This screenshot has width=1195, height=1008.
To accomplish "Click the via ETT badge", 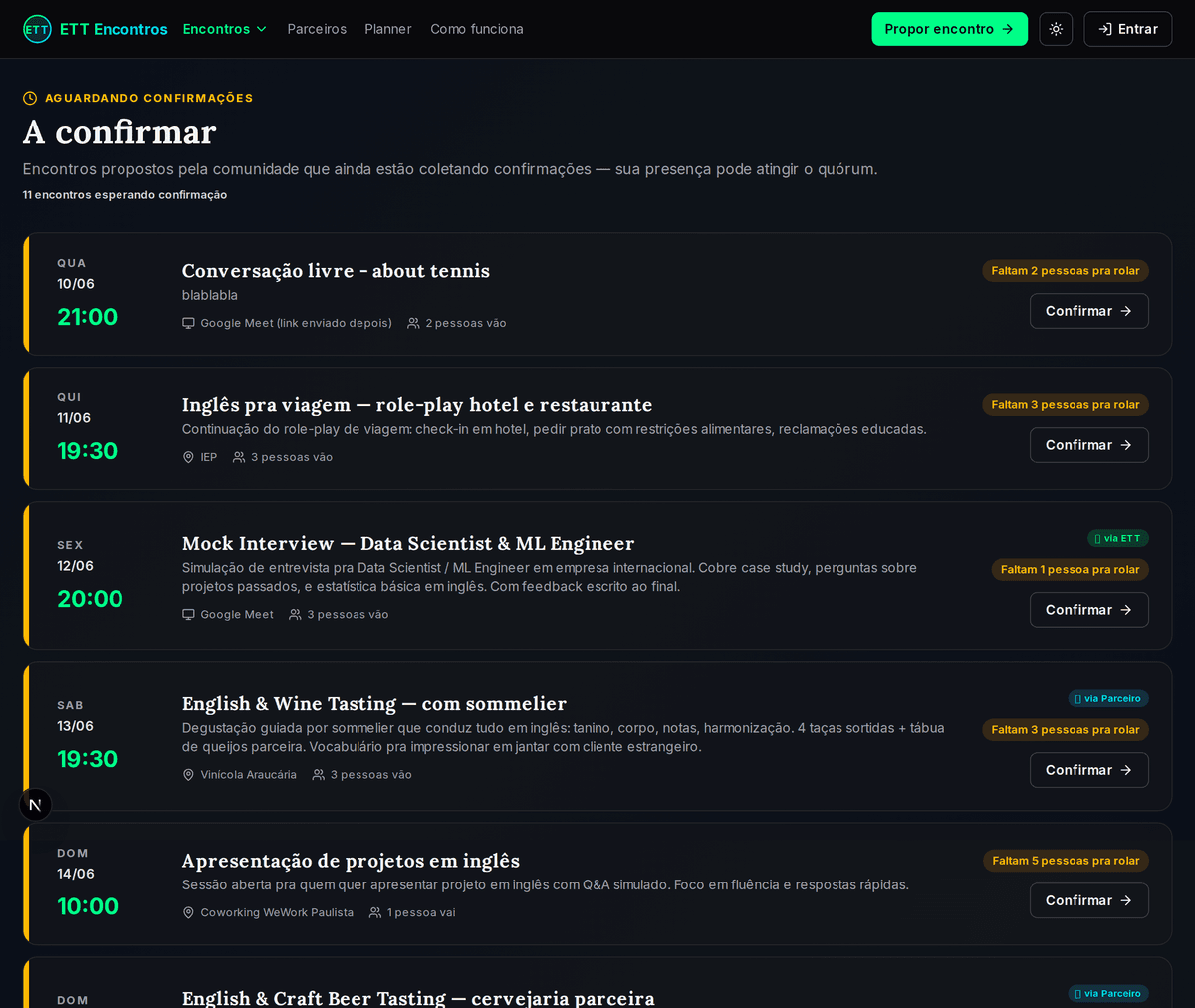I will 1118,538.
